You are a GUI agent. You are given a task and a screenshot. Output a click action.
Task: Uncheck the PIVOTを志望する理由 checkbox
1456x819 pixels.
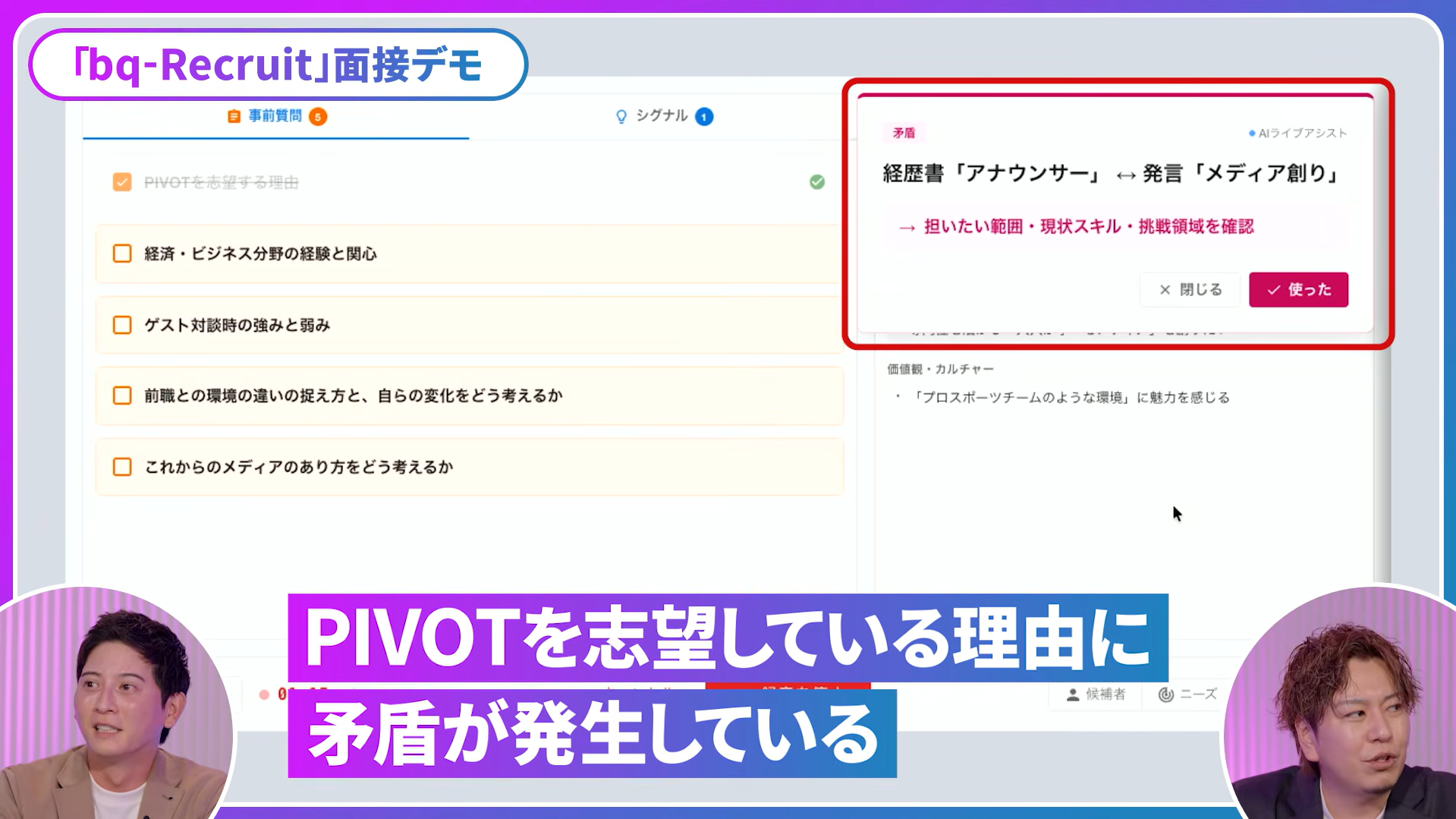(122, 182)
